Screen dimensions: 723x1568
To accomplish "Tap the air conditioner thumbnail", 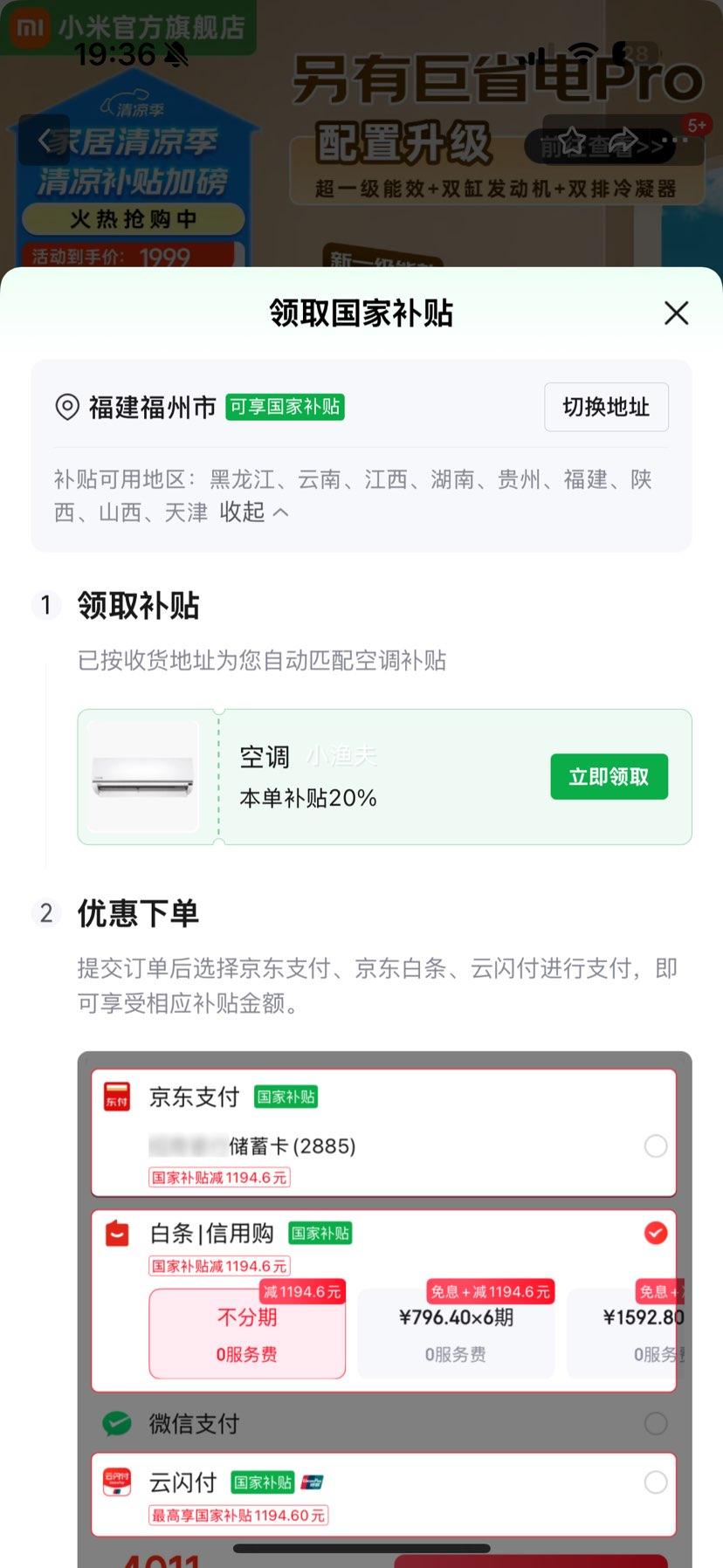I will point(143,777).
